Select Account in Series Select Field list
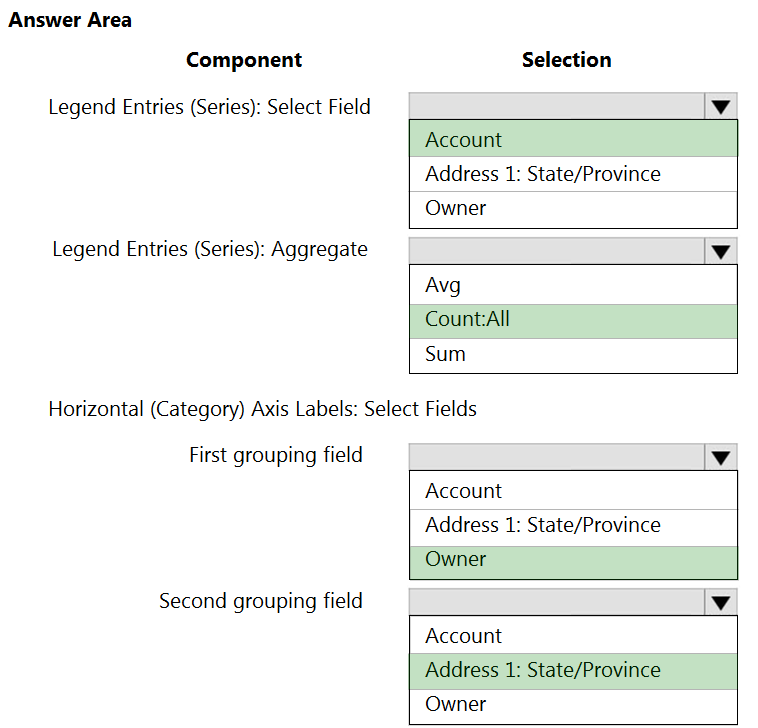This screenshot has width=758, height=728. tap(572, 140)
